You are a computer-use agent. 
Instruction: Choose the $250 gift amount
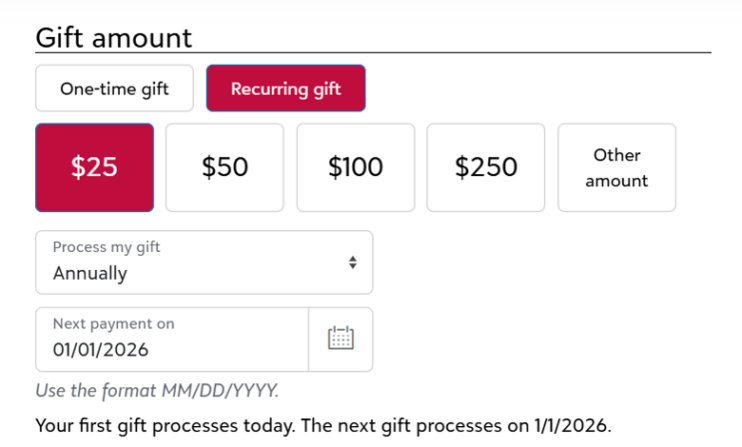(x=486, y=167)
